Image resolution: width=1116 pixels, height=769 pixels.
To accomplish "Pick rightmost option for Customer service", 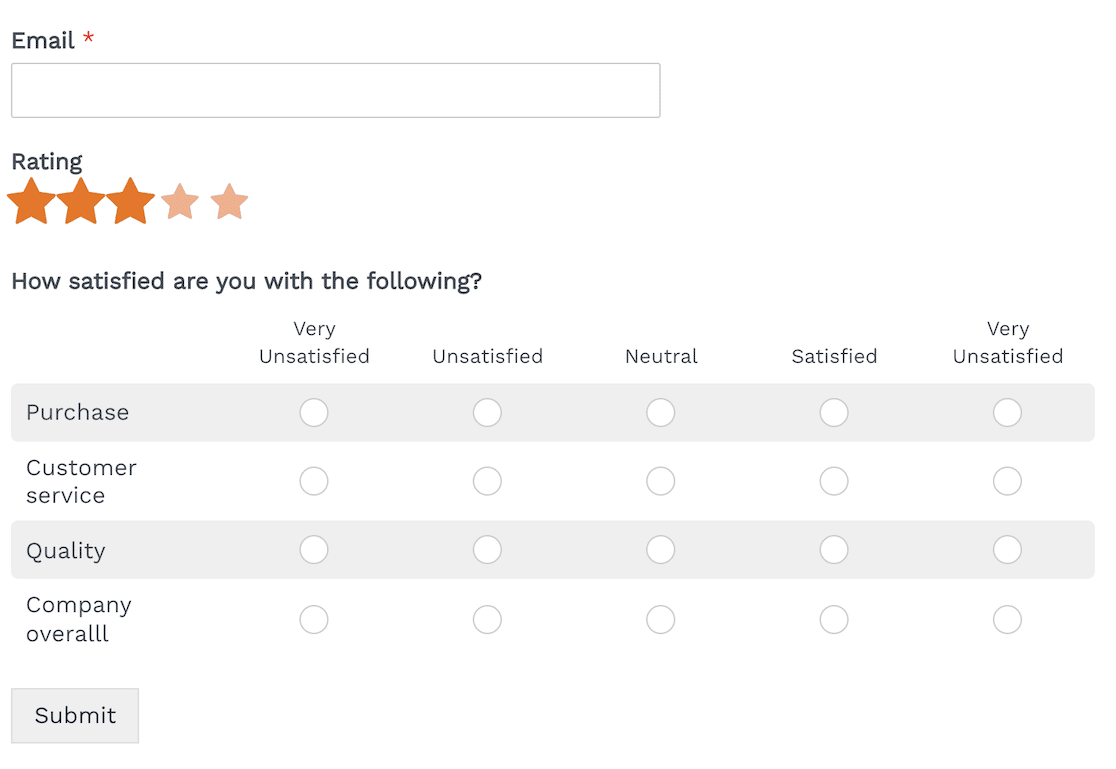I will click(x=1007, y=481).
